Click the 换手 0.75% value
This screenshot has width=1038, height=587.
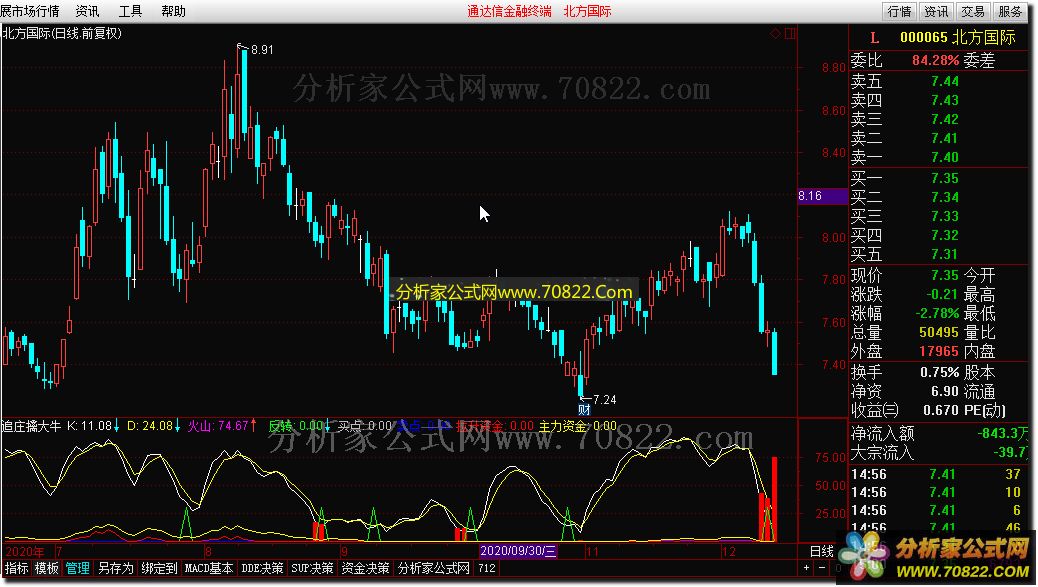click(939, 373)
